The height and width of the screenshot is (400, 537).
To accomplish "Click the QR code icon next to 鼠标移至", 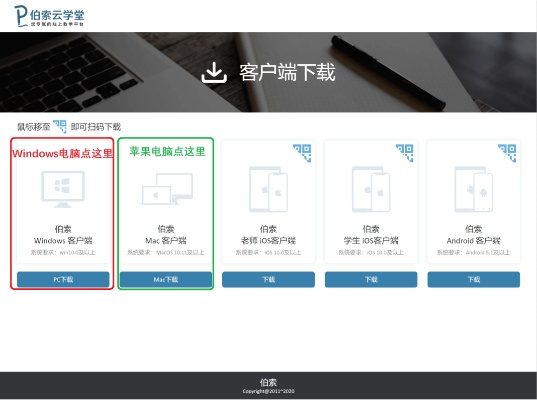I will 60,126.
